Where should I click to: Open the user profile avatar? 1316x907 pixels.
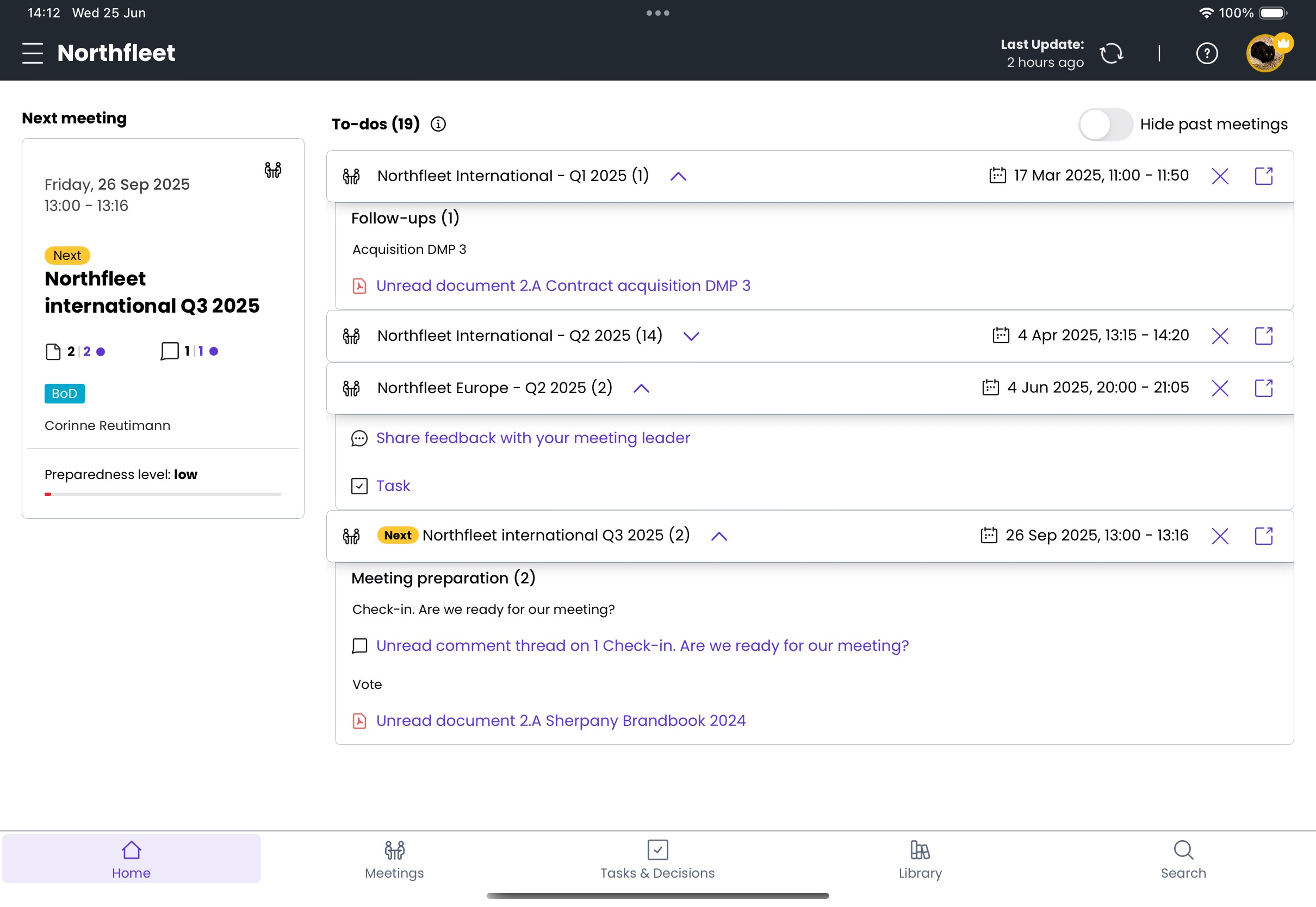(x=1265, y=53)
